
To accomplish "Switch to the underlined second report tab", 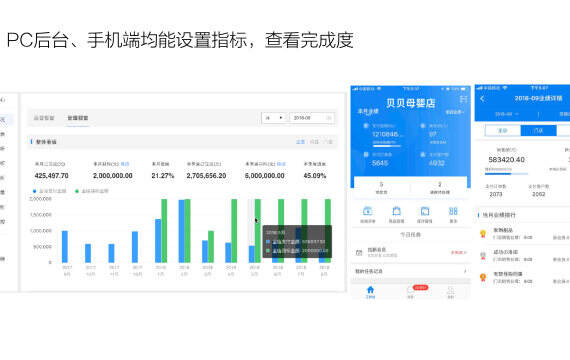I will click(78, 118).
